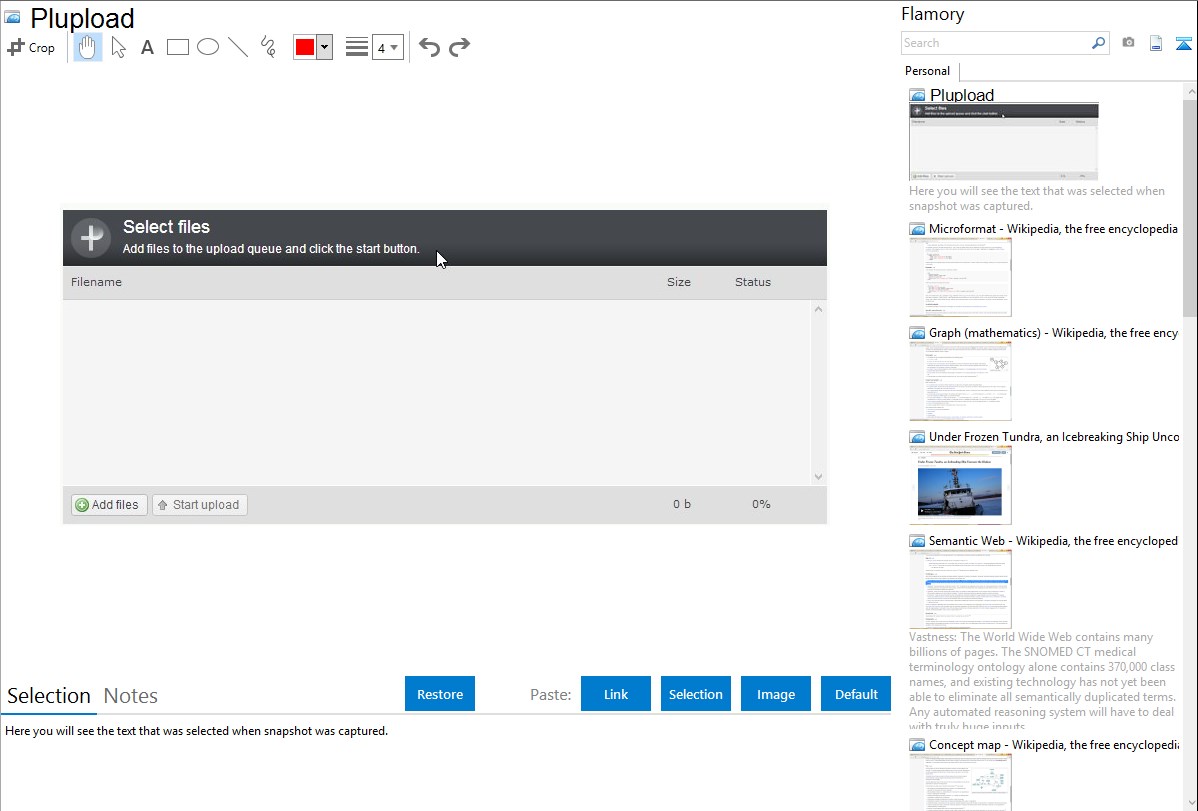
Task: Click the Semantic Web title text
Action: point(1053,540)
